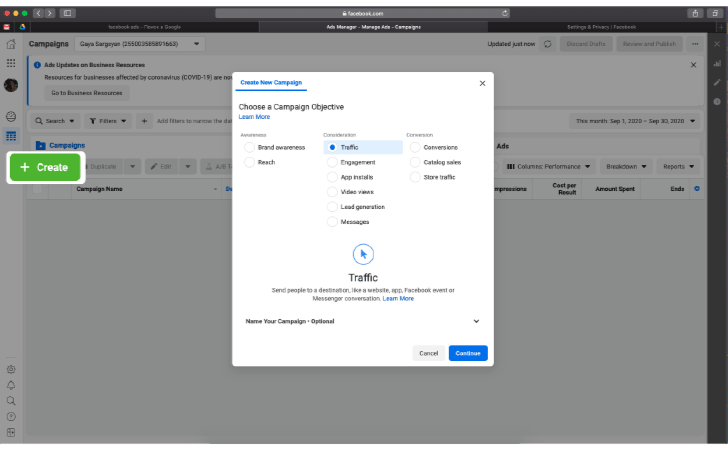Open the Search dropdown
Viewport: 728px width, 450px height.
55,121
